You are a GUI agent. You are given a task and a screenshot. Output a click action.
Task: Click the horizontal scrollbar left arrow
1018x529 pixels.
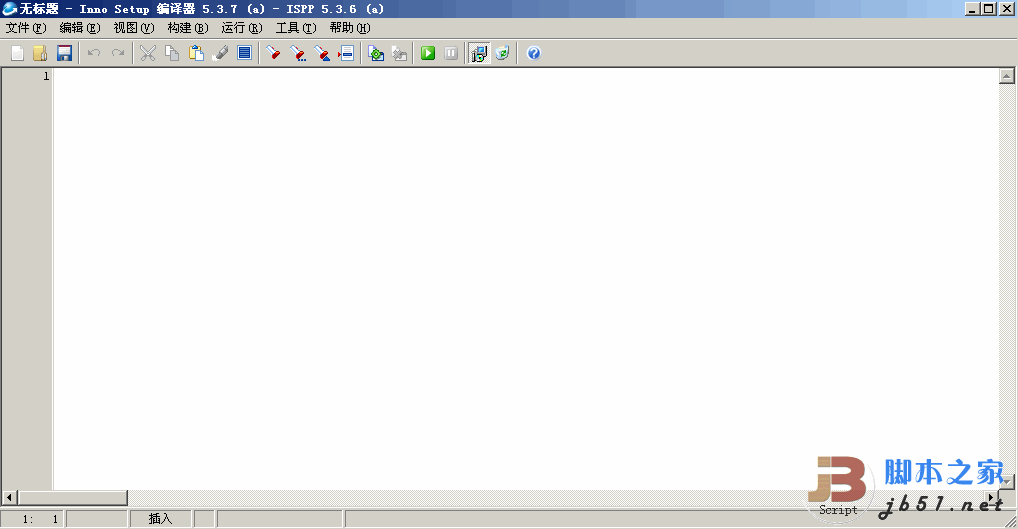coord(10,497)
